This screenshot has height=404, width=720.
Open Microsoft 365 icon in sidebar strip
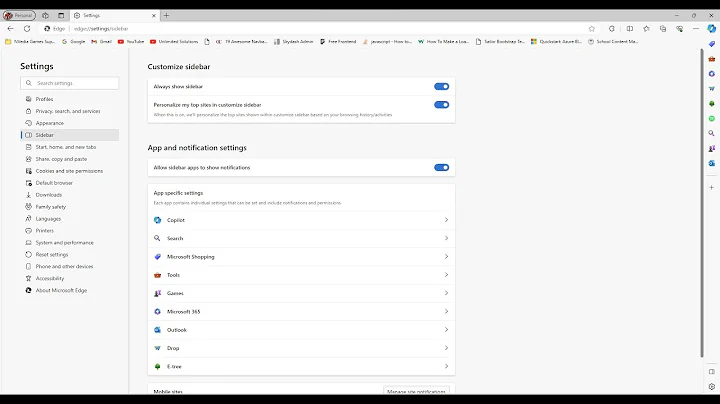(x=711, y=74)
